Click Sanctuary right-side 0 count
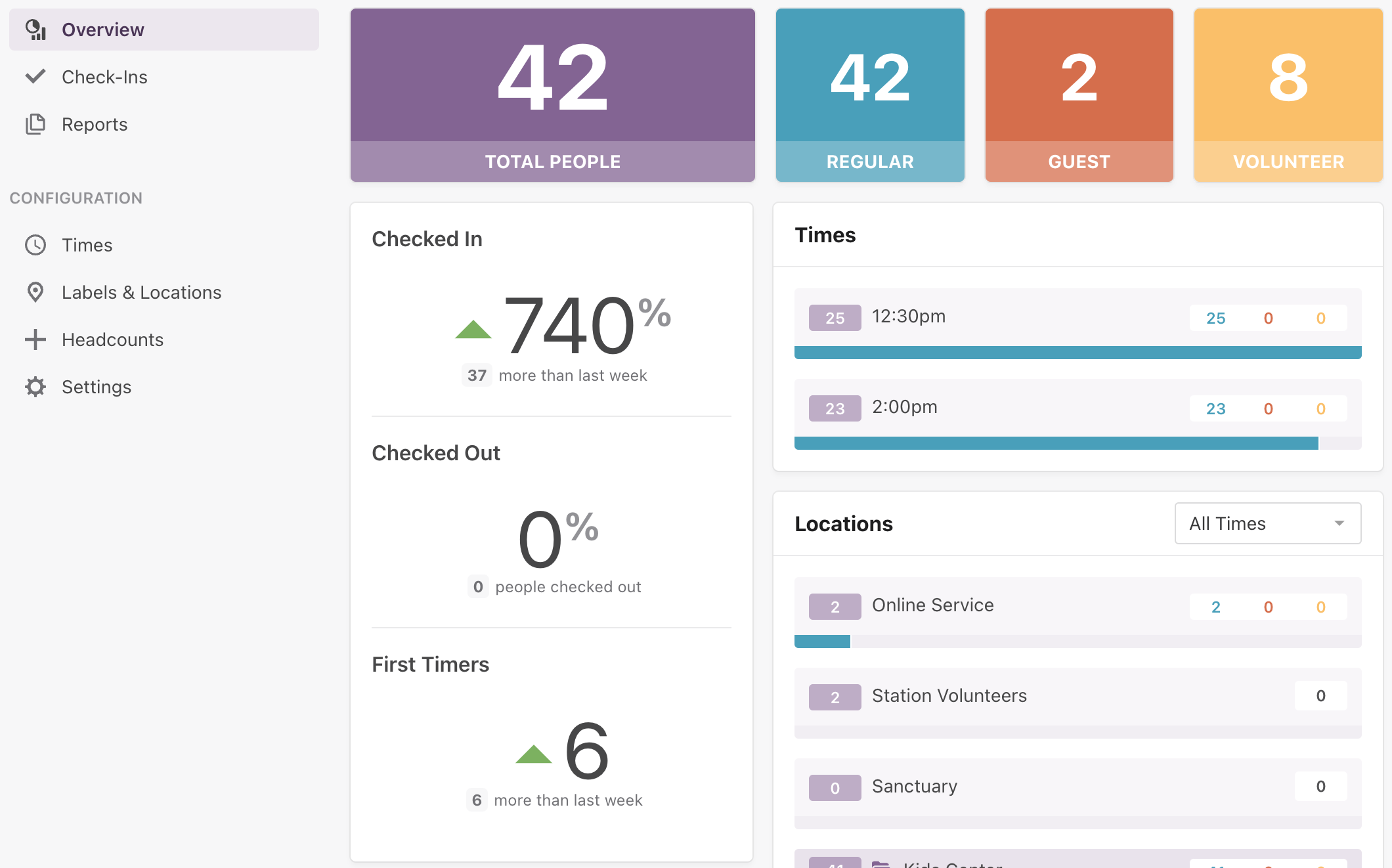Image resolution: width=1392 pixels, height=868 pixels. (x=1321, y=787)
